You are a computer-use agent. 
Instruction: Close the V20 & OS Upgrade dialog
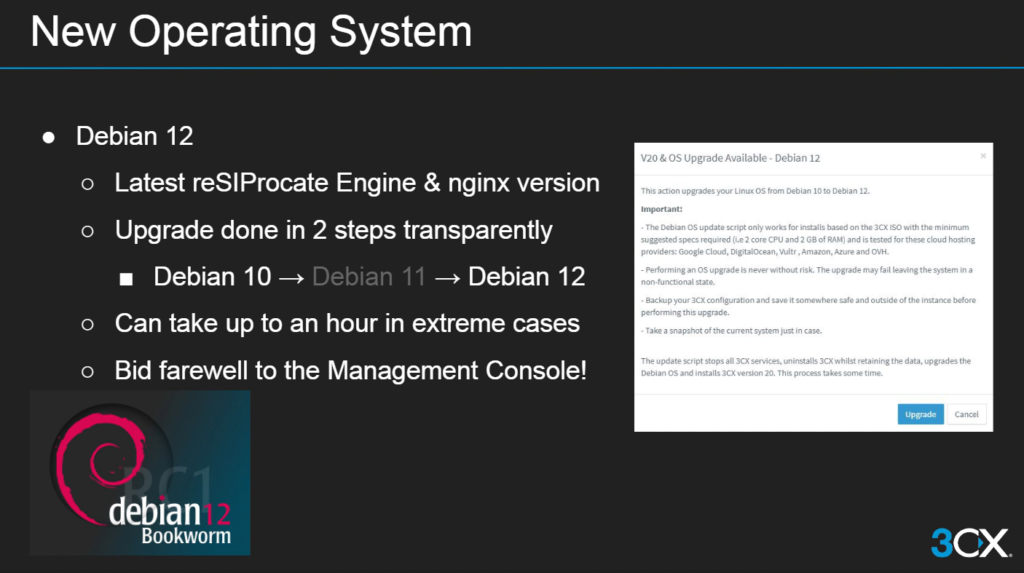pyautogui.click(x=982, y=156)
